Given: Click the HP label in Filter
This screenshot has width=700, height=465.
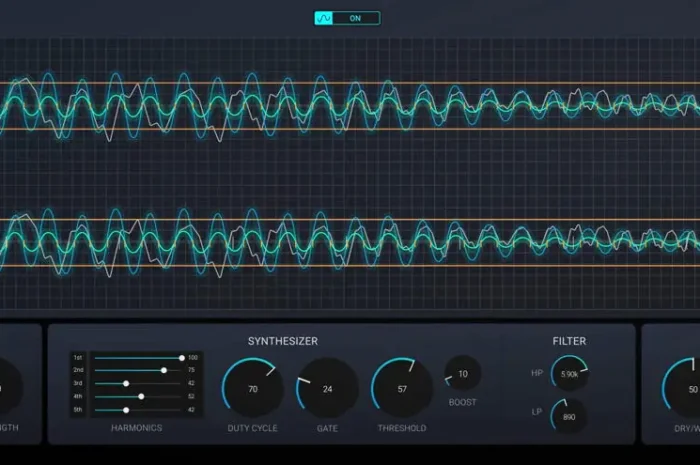Looking at the screenshot, I should click(537, 373).
